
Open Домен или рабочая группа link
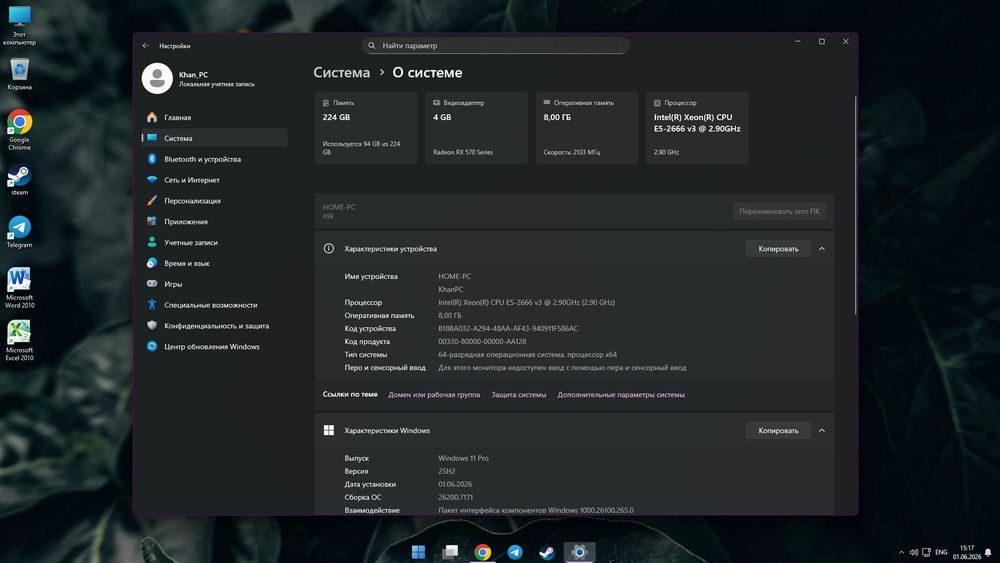[434, 395]
